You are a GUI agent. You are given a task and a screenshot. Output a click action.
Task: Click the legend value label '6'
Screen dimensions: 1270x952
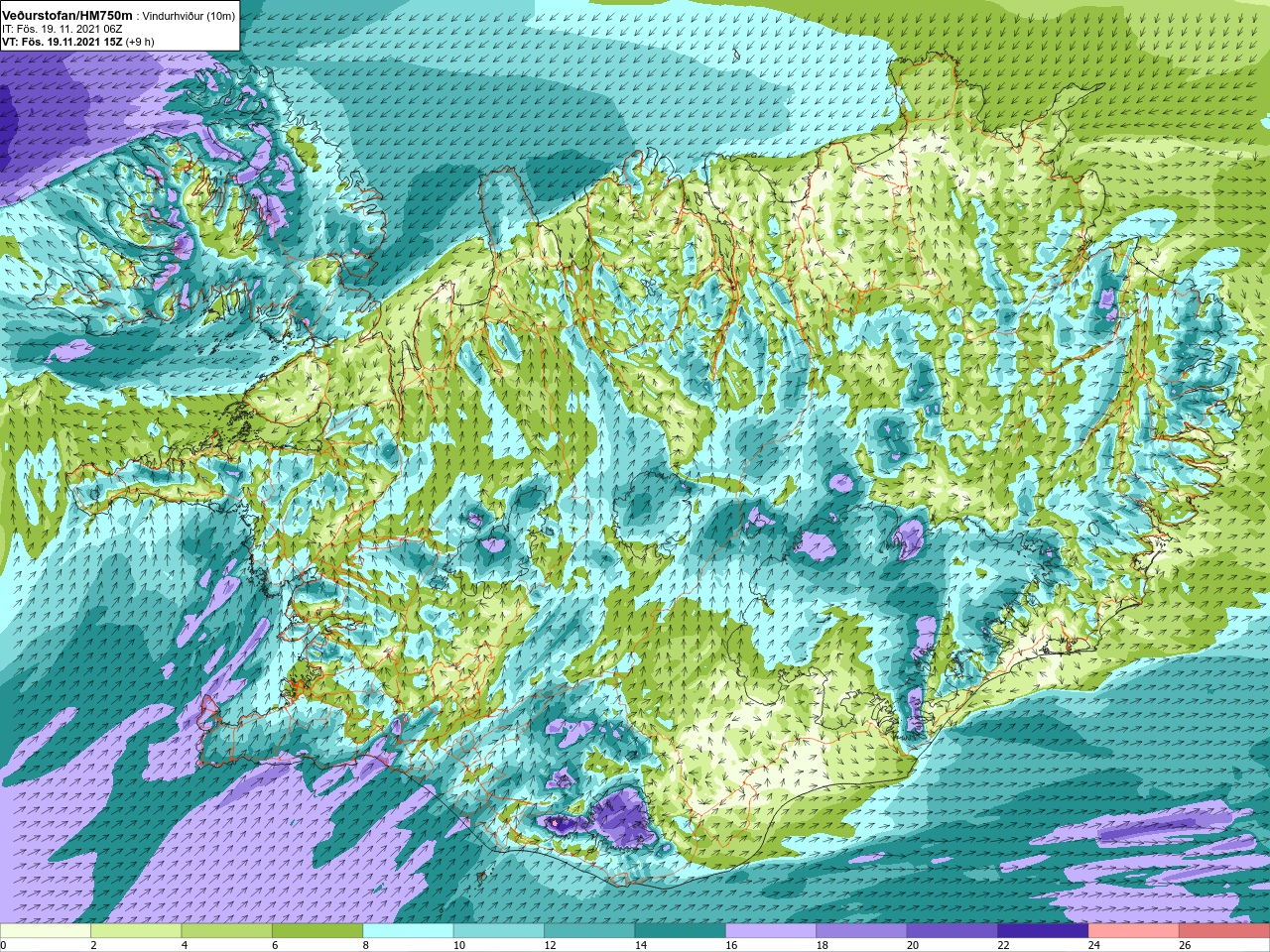tap(275, 945)
